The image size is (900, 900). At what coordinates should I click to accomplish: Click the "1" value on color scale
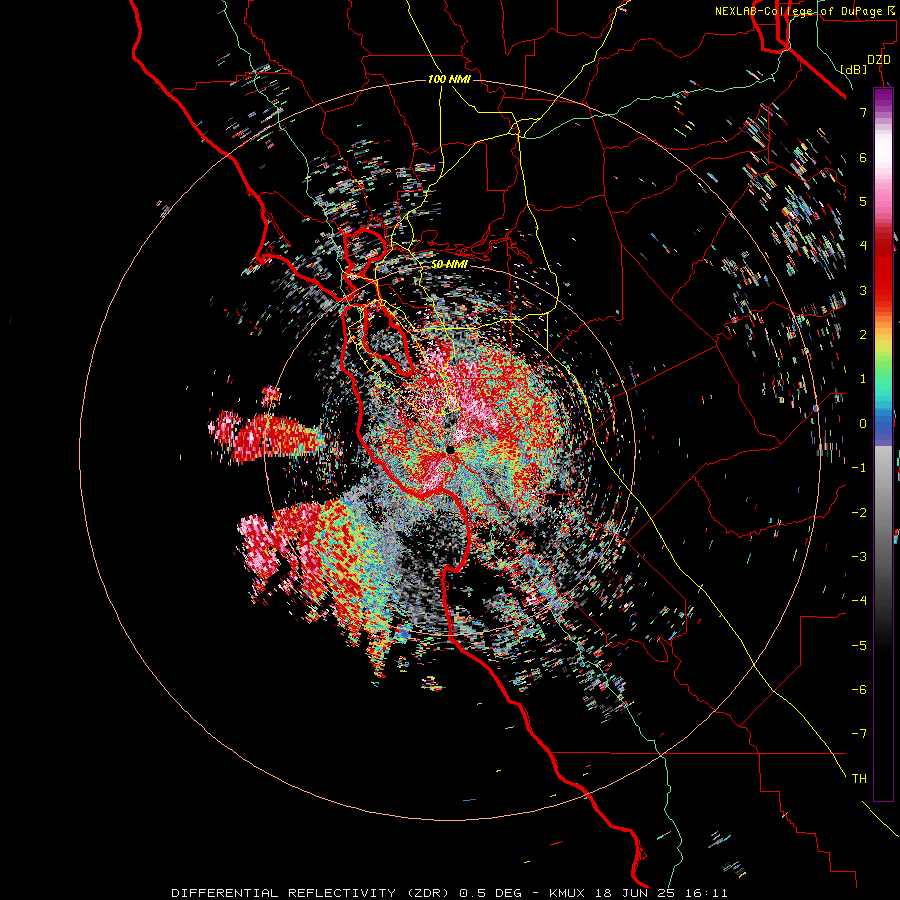pyautogui.click(x=863, y=379)
